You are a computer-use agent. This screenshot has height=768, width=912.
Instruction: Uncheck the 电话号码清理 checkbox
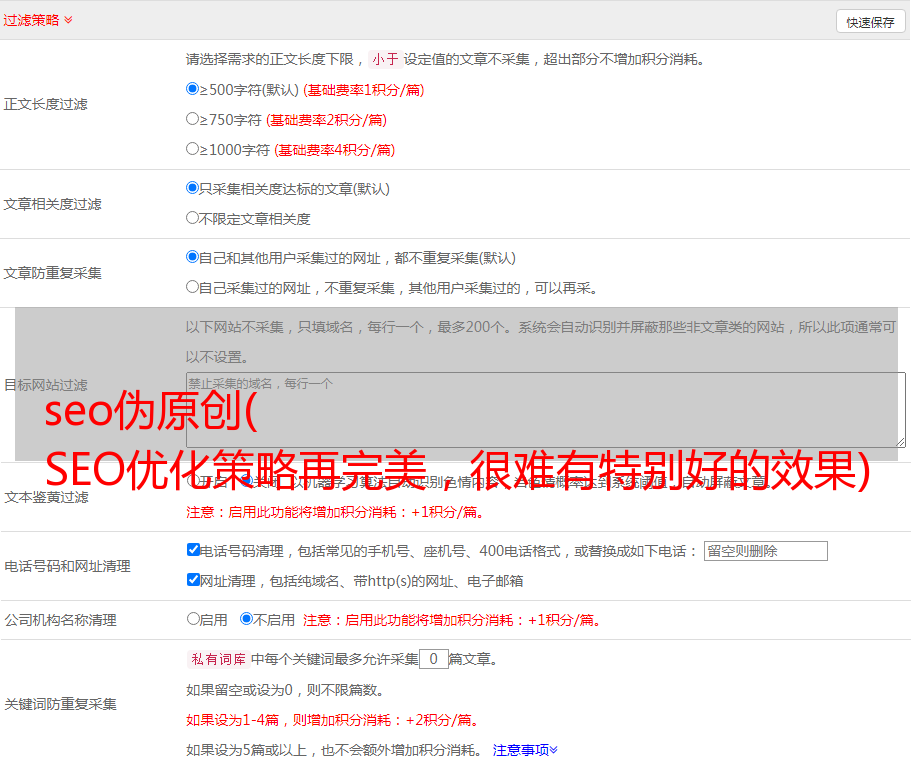tap(194, 549)
